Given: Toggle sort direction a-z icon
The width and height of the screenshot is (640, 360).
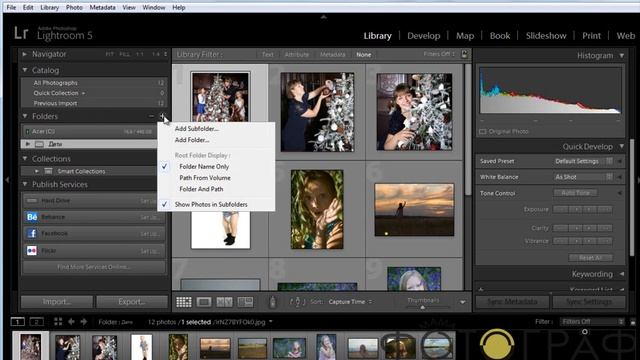Looking at the screenshot, I should point(298,302).
